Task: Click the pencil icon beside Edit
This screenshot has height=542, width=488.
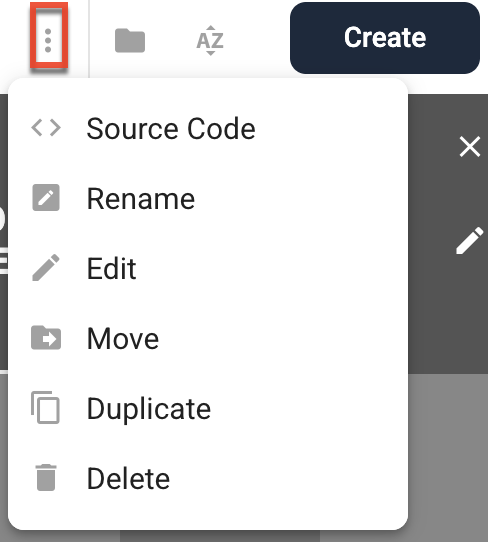Action: coord(46,268)
